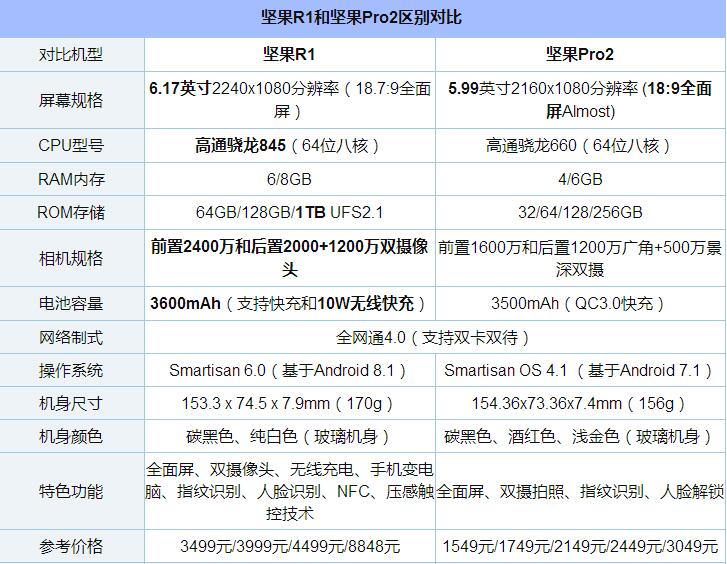Select the 对比机型 row header
This screenshot has width=727, height=564.
(71, 55)
